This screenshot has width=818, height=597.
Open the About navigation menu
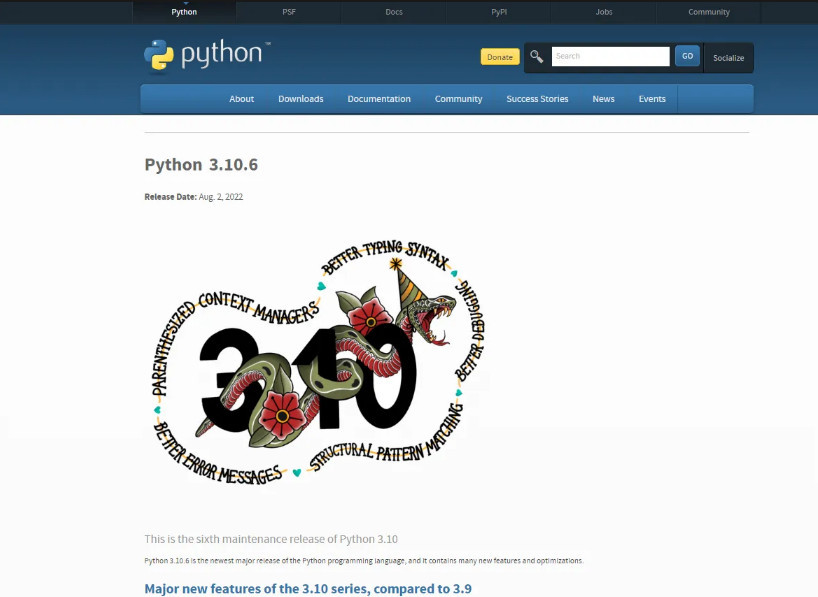(242, 99)
